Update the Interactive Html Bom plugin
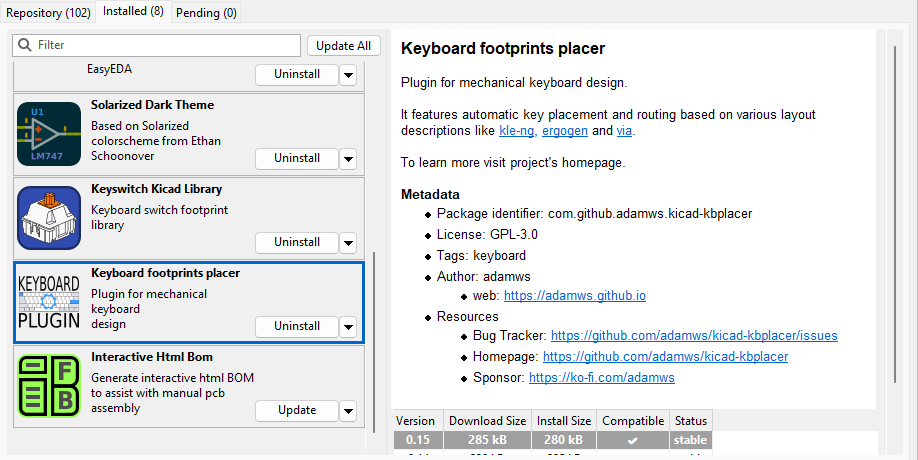Image resolution: width=918 pixels, height=460 pixels. click(x=297, y=410)
